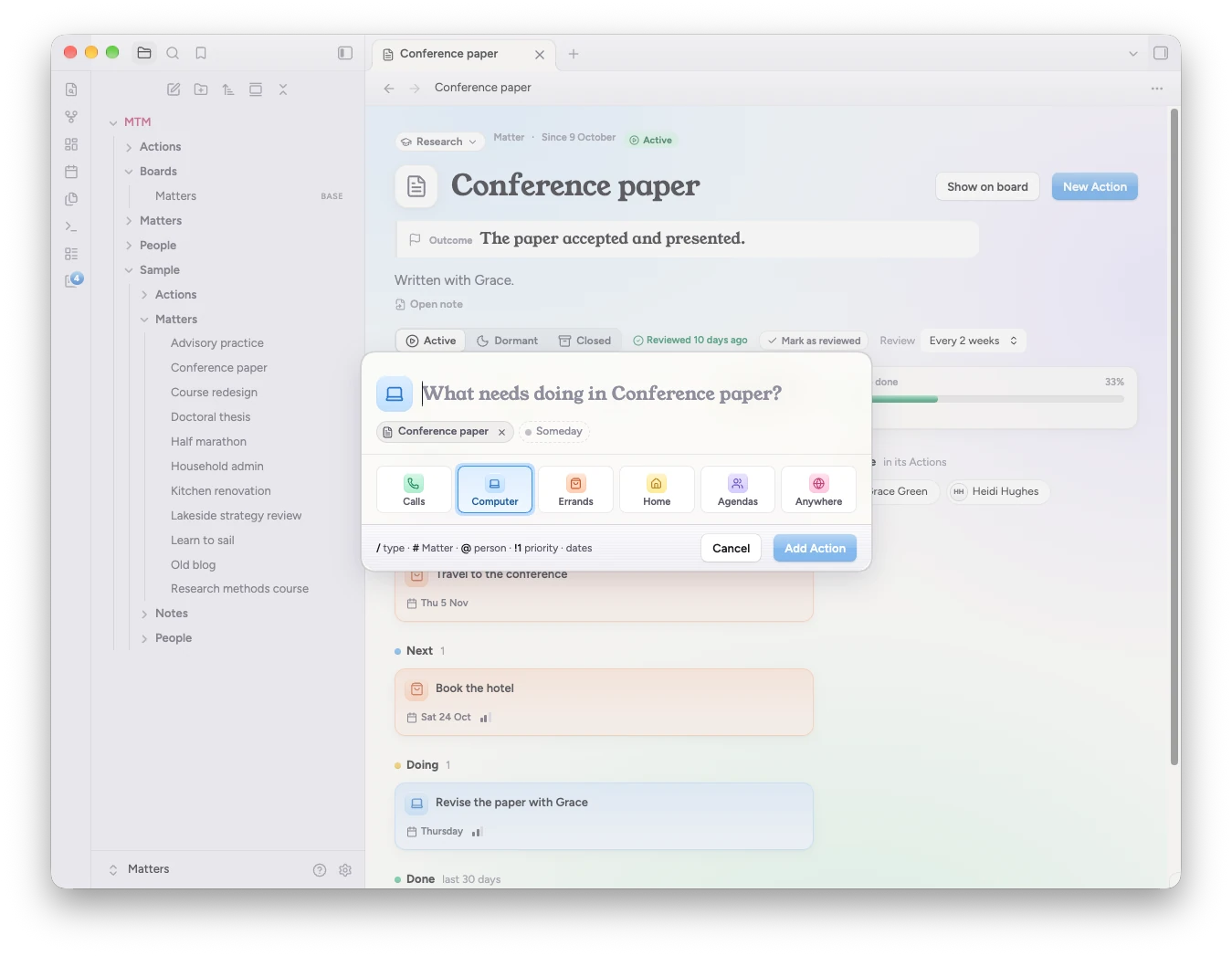
Task: Open the canvas icon in the ribbon
Action: tap(71, 144)
